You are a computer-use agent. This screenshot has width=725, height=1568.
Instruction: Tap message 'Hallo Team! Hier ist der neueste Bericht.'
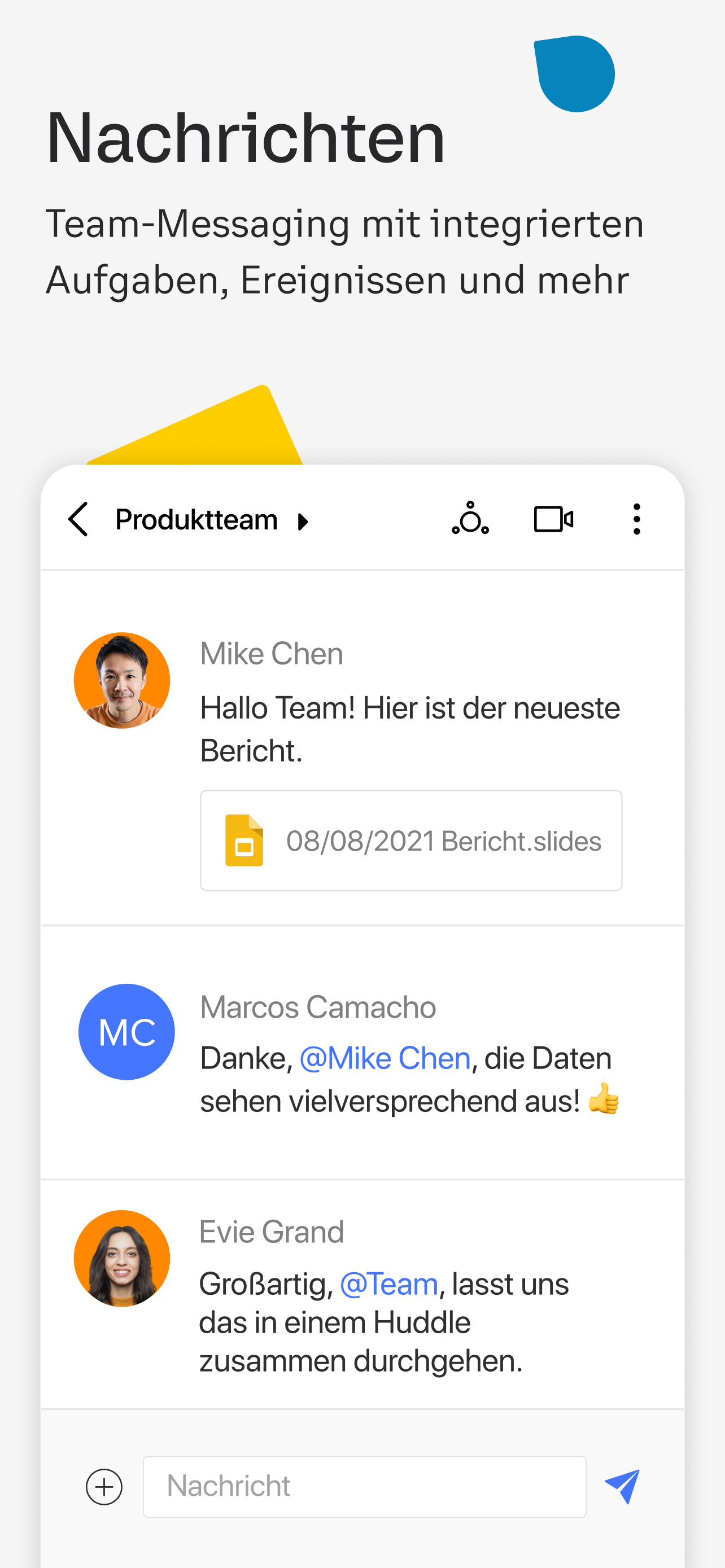[410, 729]
